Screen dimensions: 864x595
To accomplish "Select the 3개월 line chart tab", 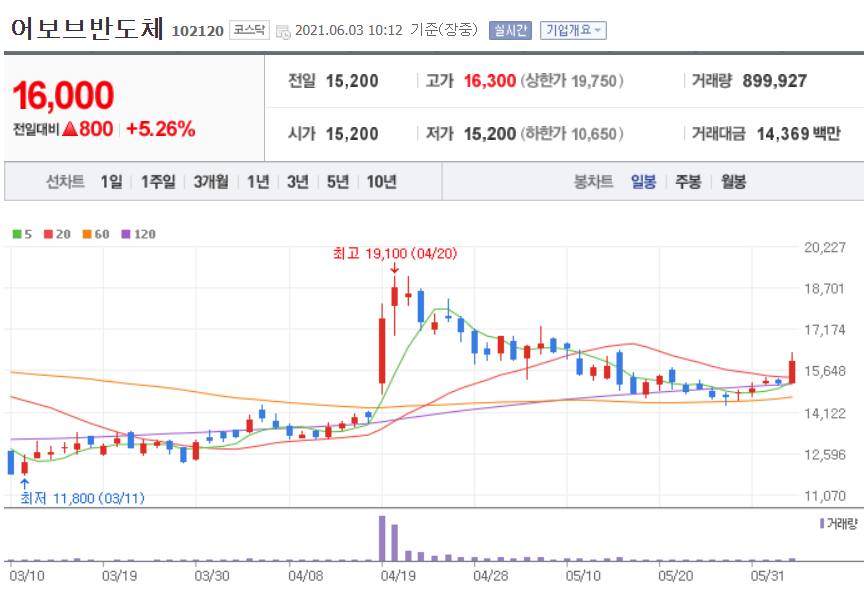I will 211,181.
